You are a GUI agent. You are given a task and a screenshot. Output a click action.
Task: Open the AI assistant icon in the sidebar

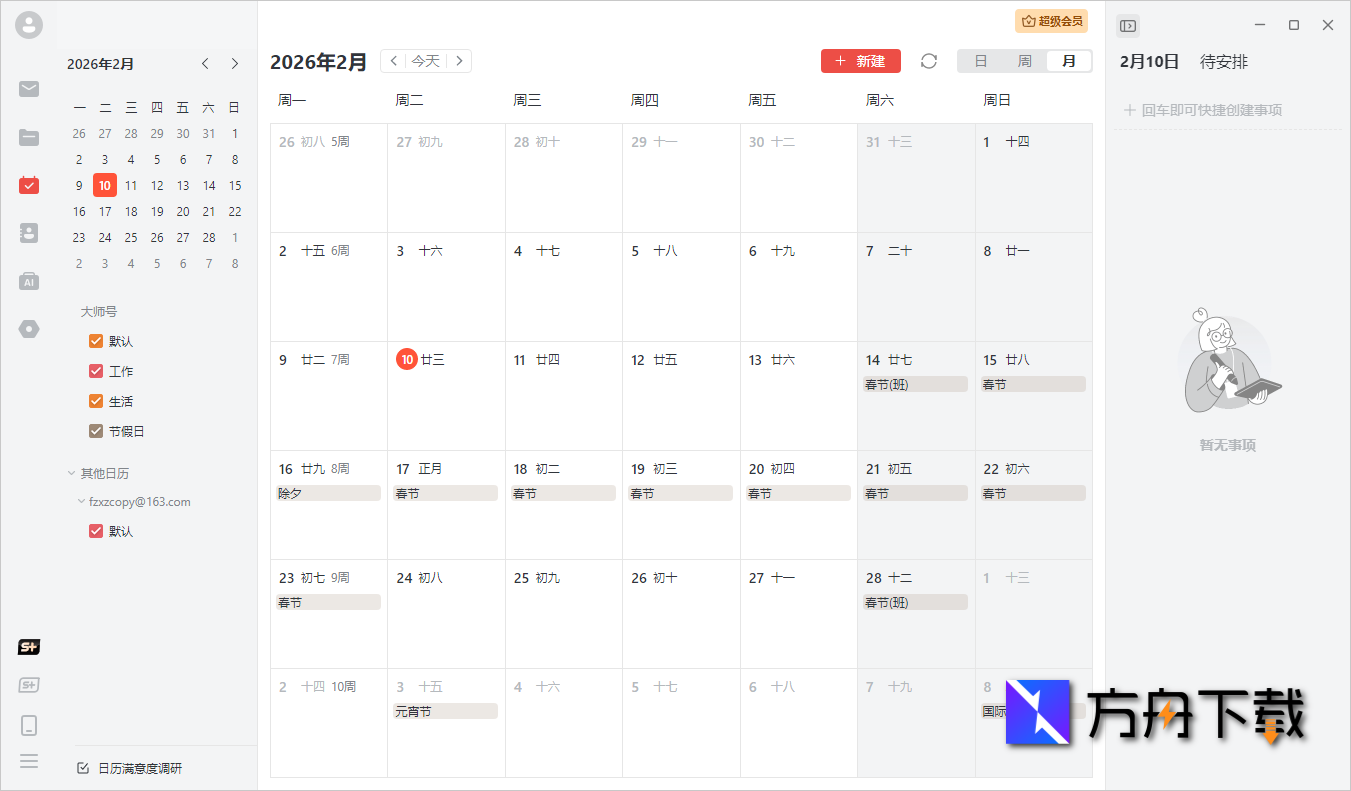28,281
